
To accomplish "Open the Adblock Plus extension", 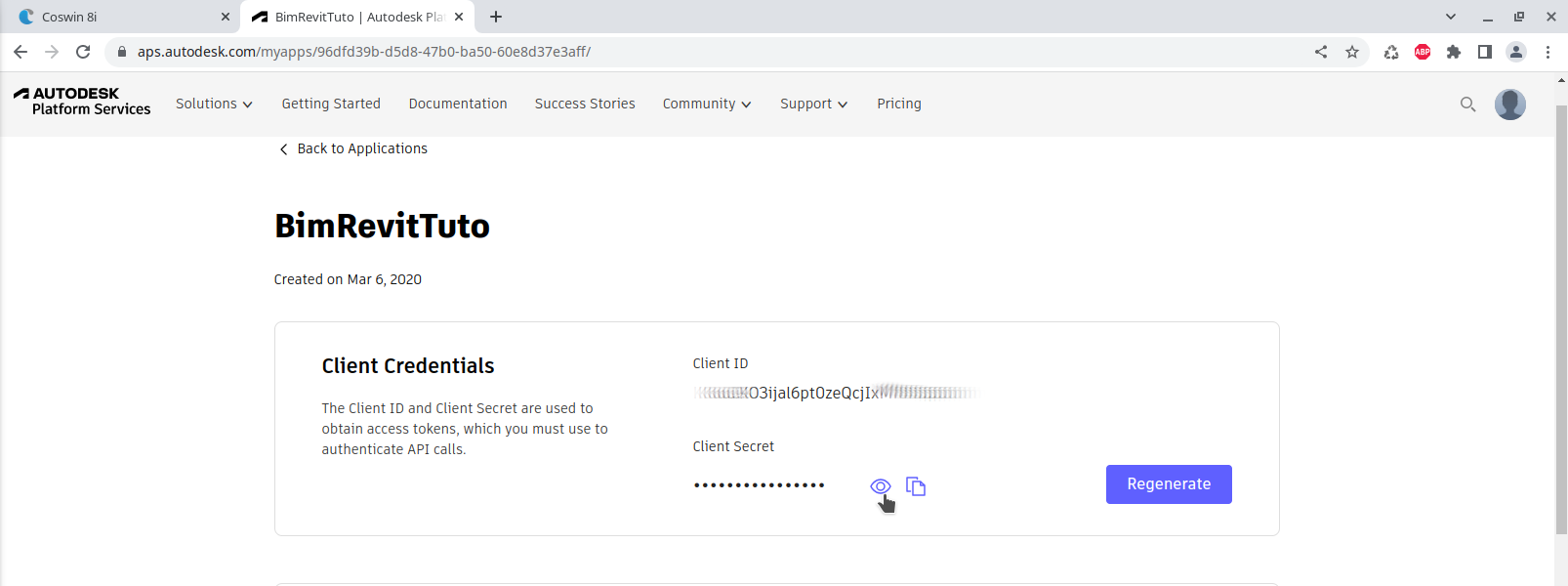I will pyautogui.click(x=1423, y=52).
